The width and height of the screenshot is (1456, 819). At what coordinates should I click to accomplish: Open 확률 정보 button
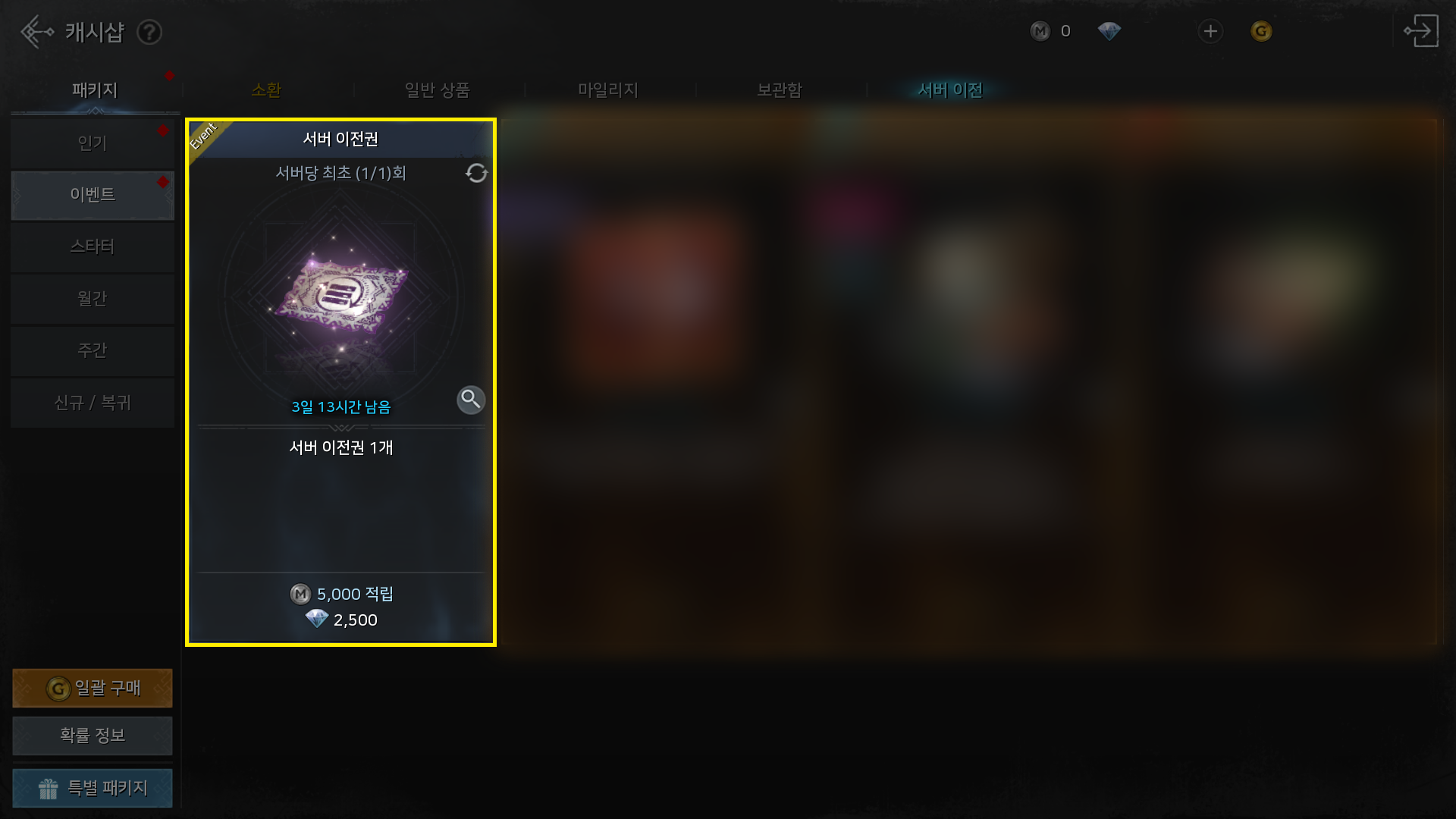tap(93, 736)
